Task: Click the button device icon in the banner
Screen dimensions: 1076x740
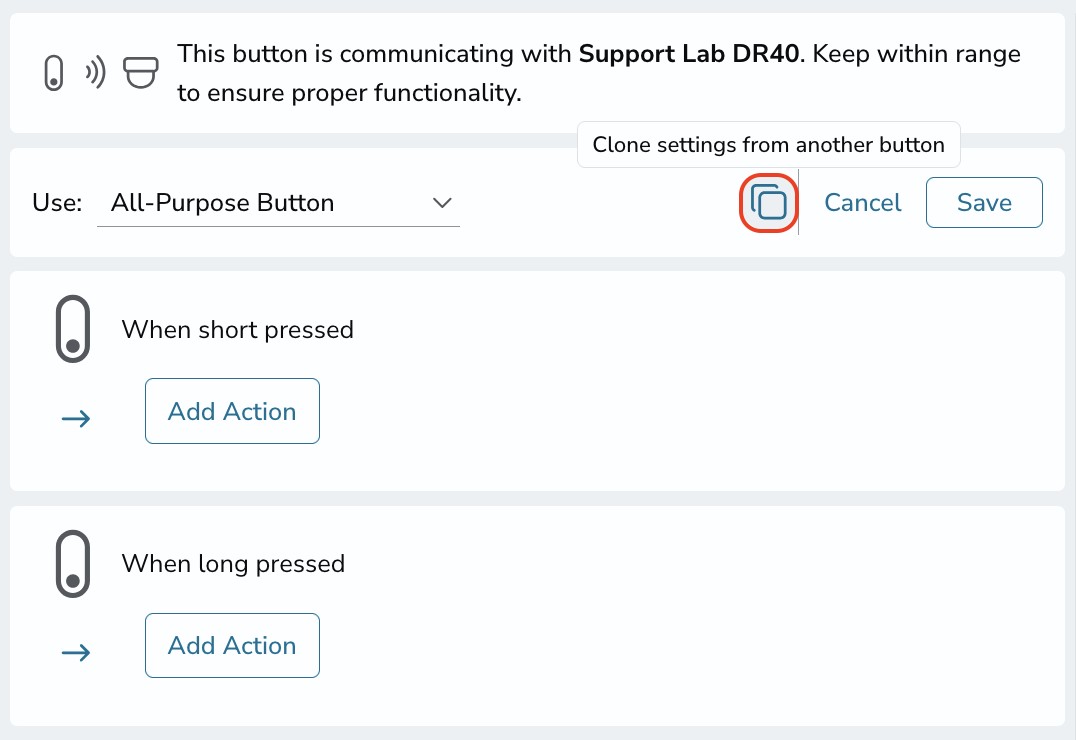Action: (x=54, y=73)
